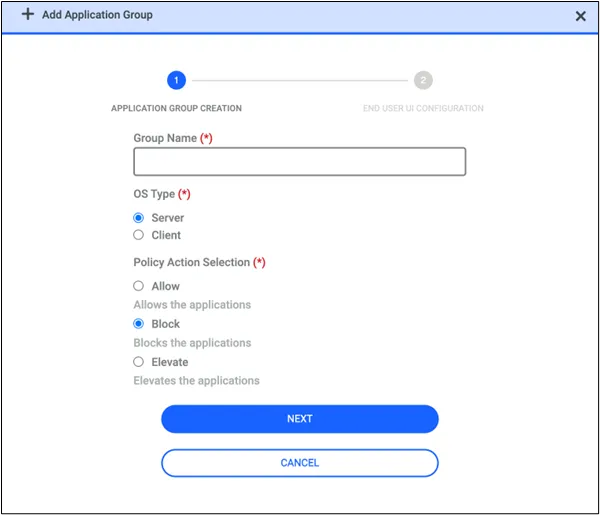600x515 pixels.
Task: Open the End User UI Configuration step
Action: coord(423,108)
